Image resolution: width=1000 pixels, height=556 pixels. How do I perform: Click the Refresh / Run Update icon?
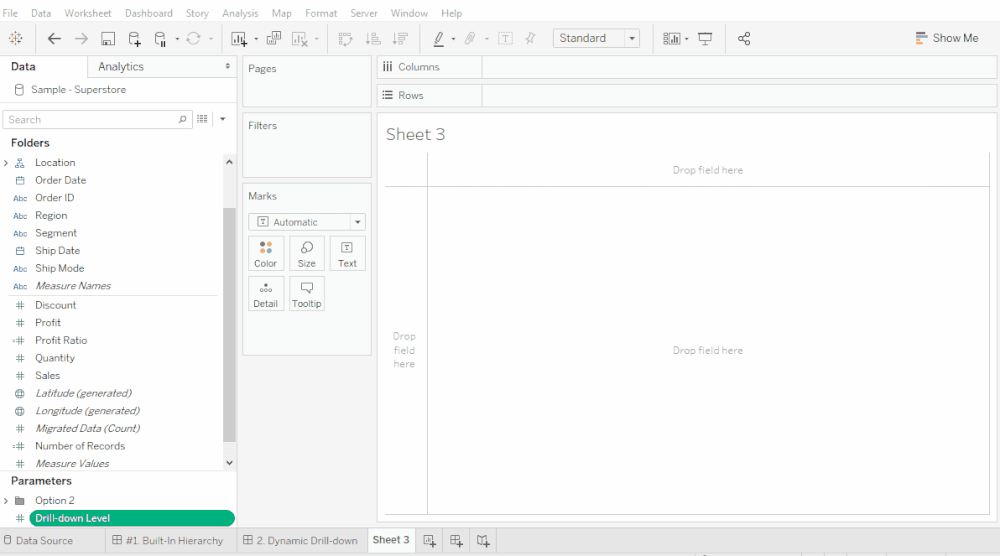193,39
